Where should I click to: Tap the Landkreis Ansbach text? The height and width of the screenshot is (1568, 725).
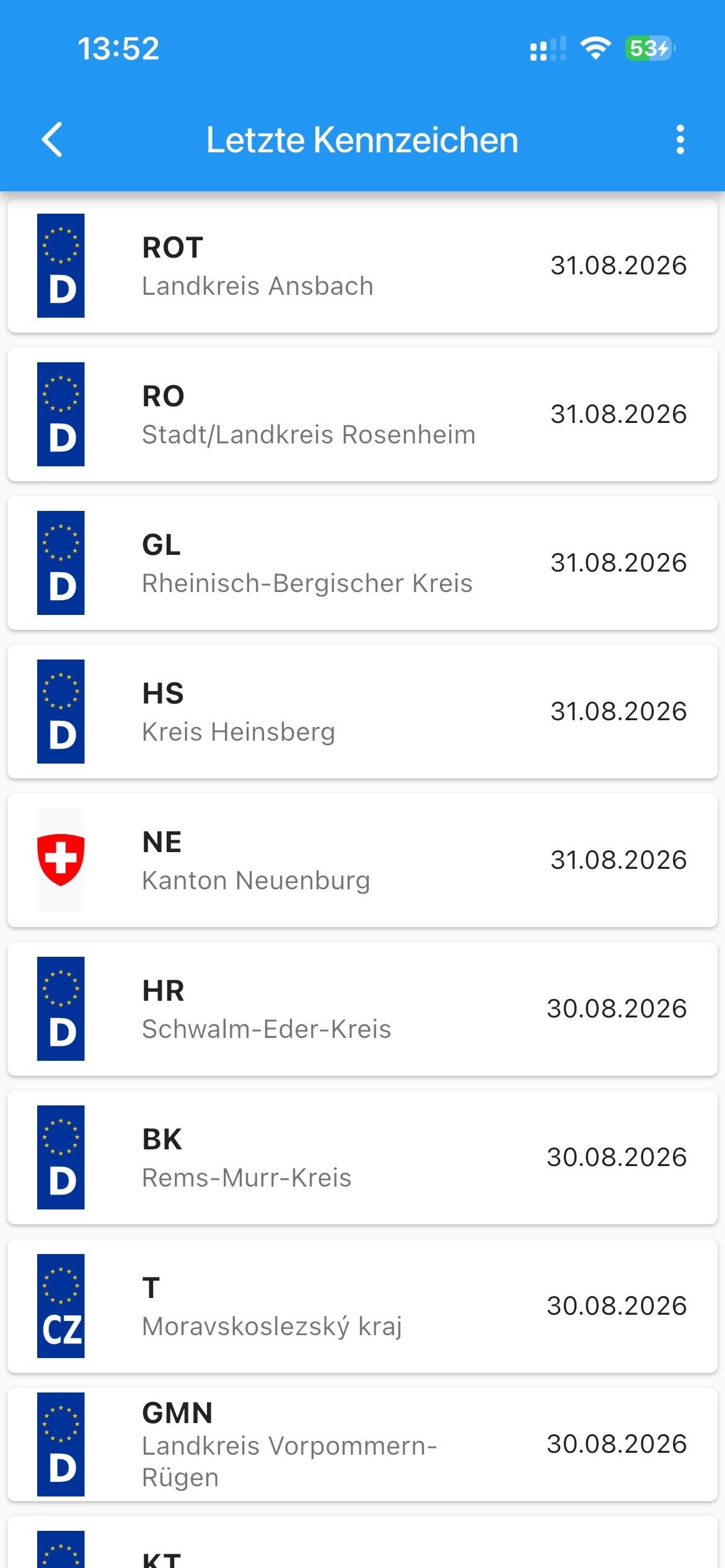(x=258, y=286)
